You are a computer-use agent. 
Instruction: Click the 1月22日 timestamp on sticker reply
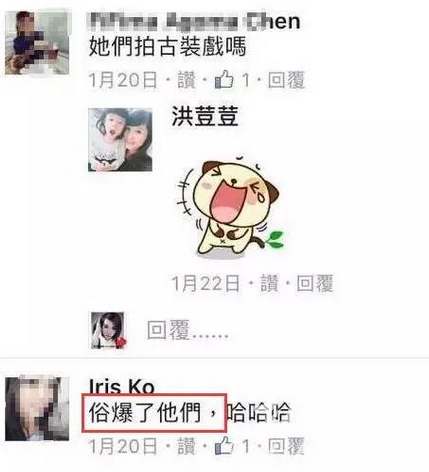pyautogui.click(x=206, y=283)
